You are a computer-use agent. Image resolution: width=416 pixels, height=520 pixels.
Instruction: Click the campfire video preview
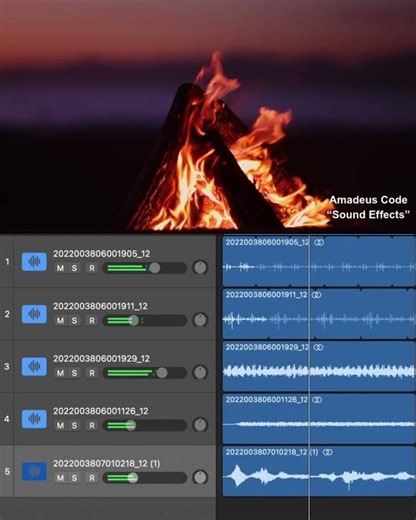(208, 117)
